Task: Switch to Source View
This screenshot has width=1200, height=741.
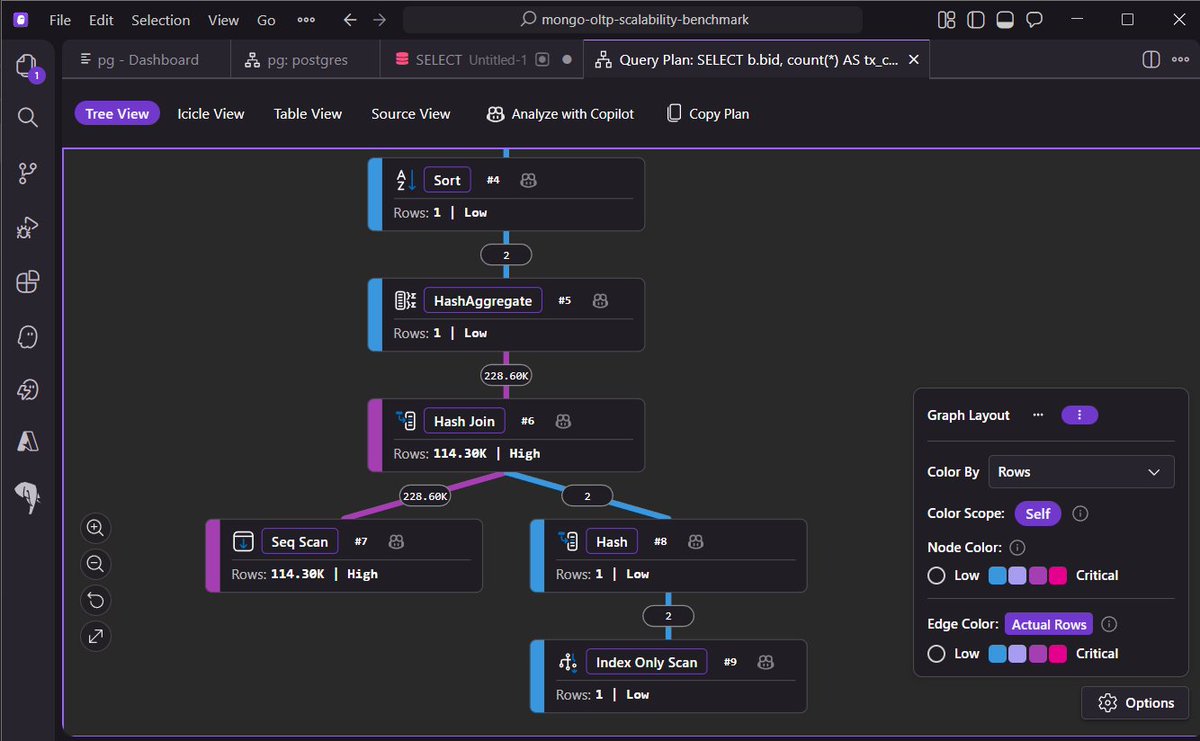Action: pyautogui.click(x=411, y=114)
